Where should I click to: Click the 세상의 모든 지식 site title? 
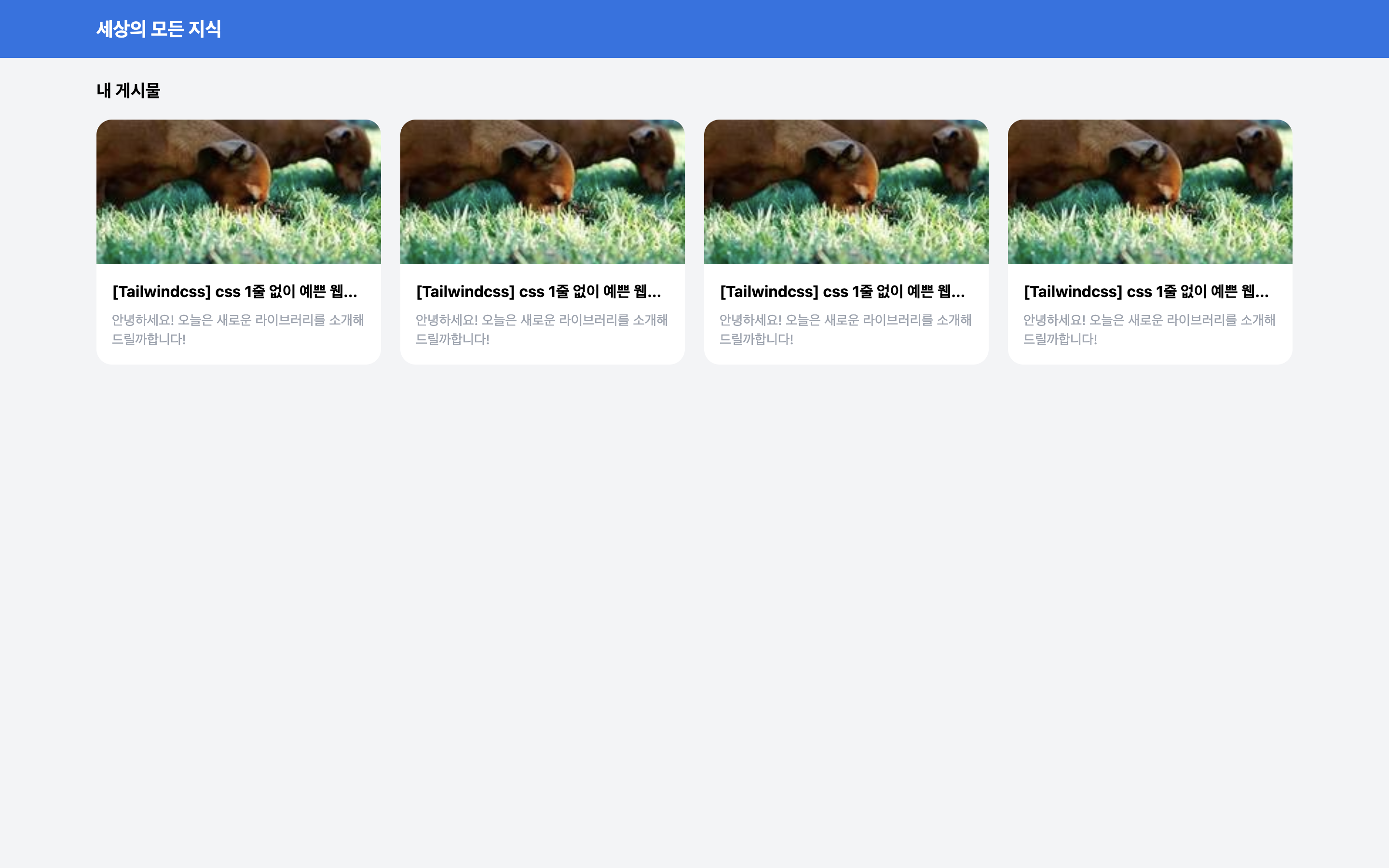click(158, 29)
